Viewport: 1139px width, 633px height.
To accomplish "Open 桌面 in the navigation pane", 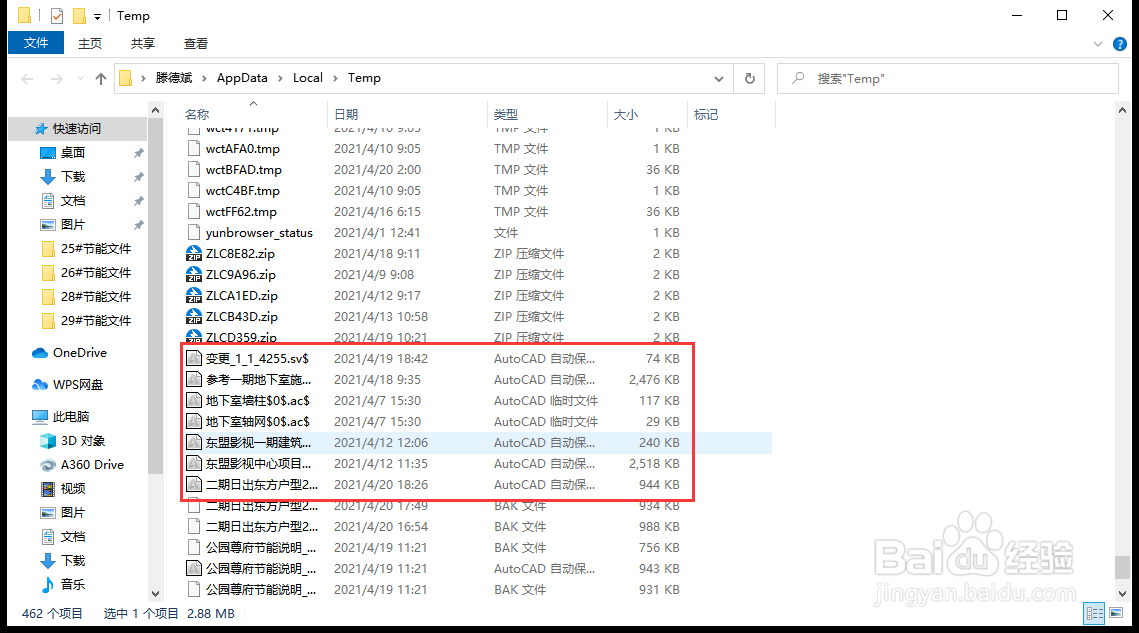I will coord(73,153).
